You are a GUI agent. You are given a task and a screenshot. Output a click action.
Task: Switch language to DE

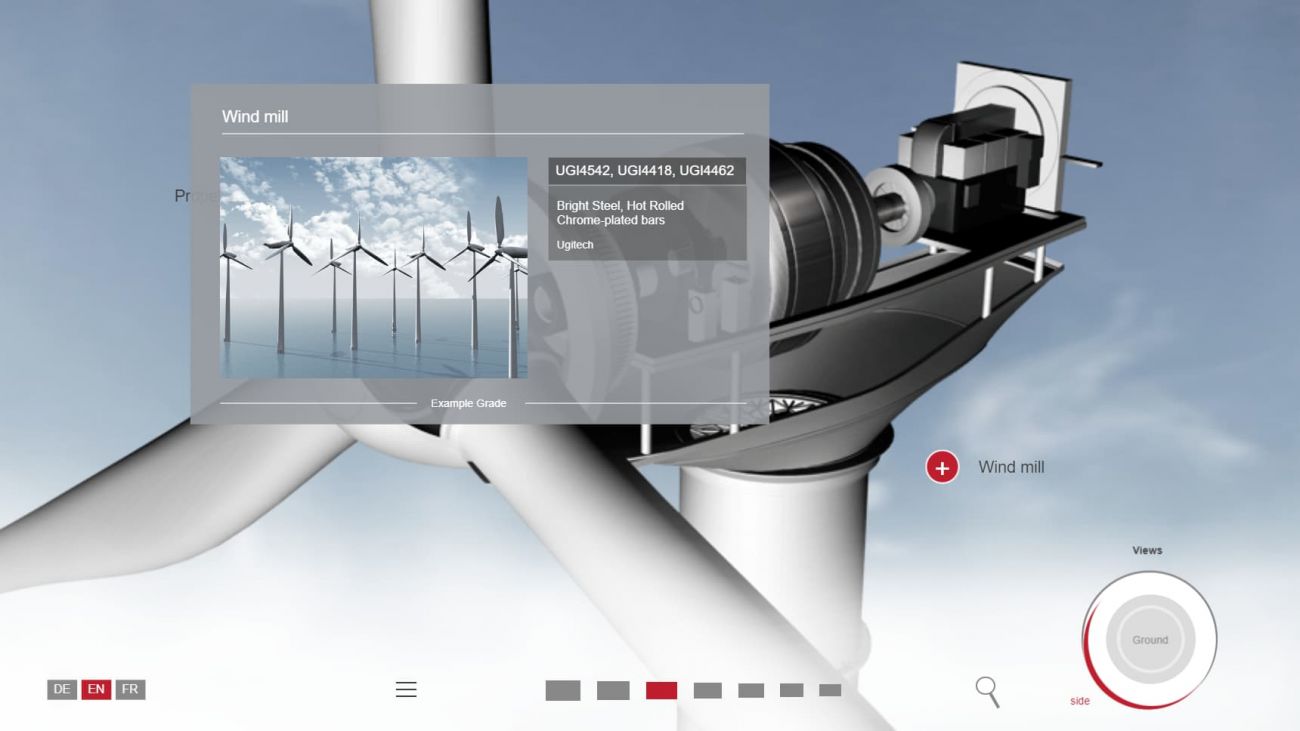(62, 689)
